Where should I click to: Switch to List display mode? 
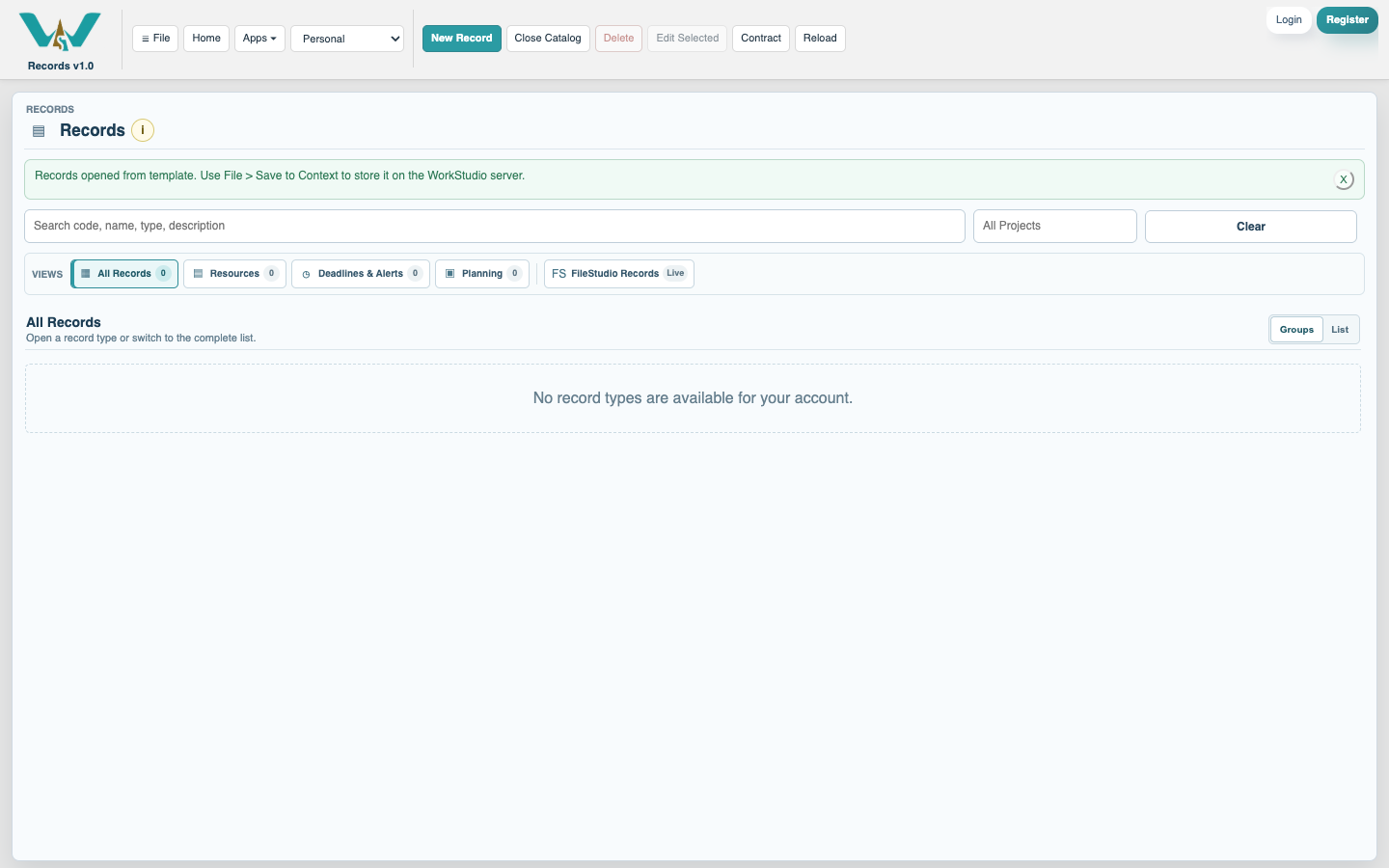click(x=1340, y=330)
